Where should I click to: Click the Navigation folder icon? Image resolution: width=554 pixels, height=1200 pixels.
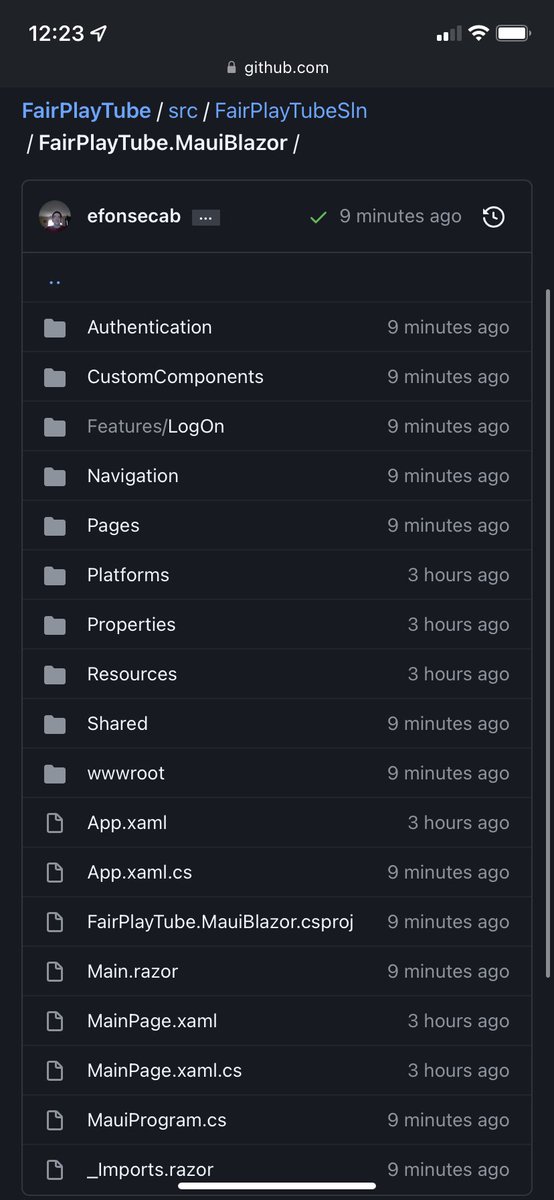[x=55, y=476]
